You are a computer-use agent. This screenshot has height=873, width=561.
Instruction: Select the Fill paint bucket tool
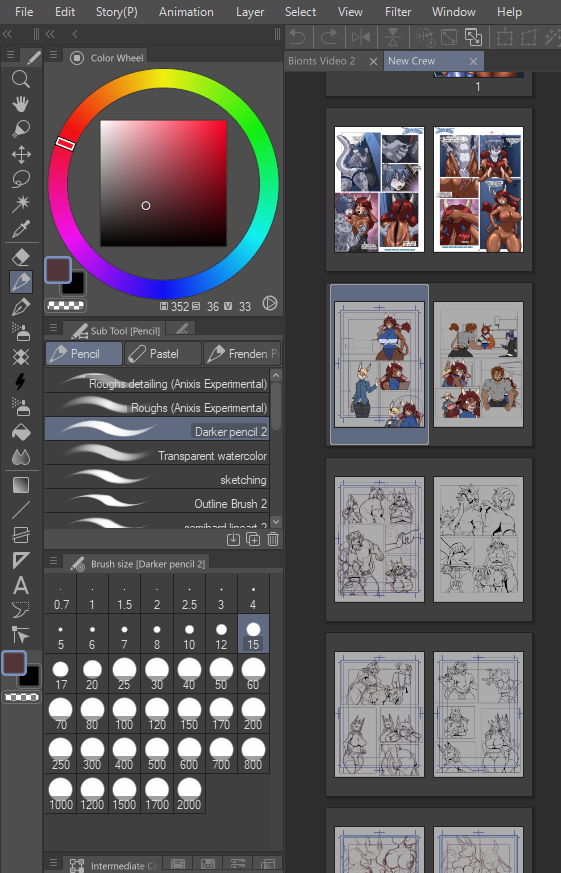[21, 432]
